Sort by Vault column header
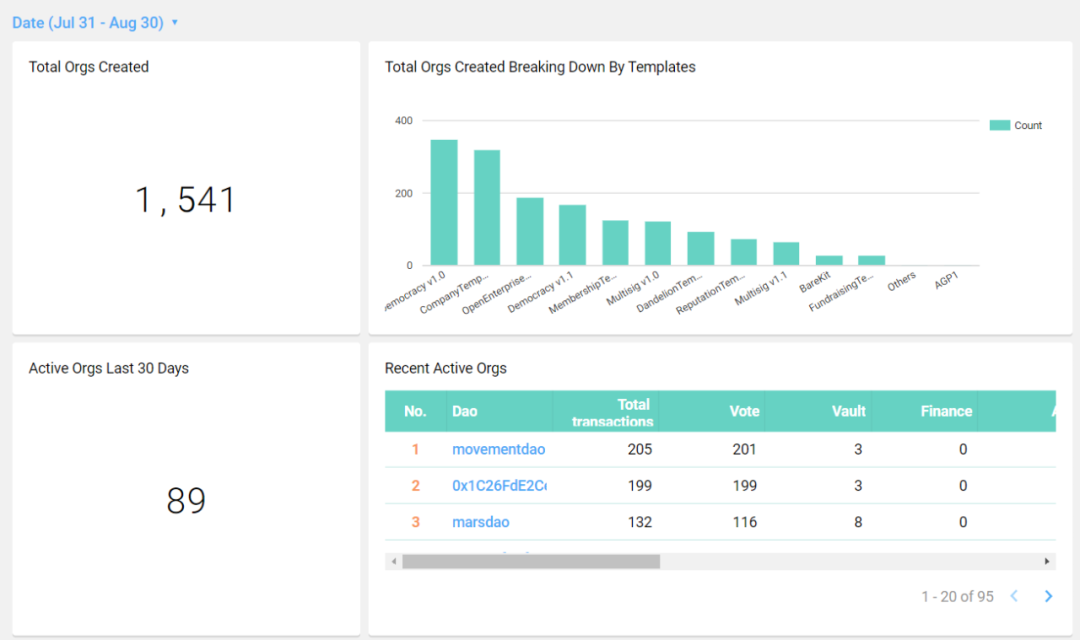The image size is (1080, 640). [x=848, y=411]
